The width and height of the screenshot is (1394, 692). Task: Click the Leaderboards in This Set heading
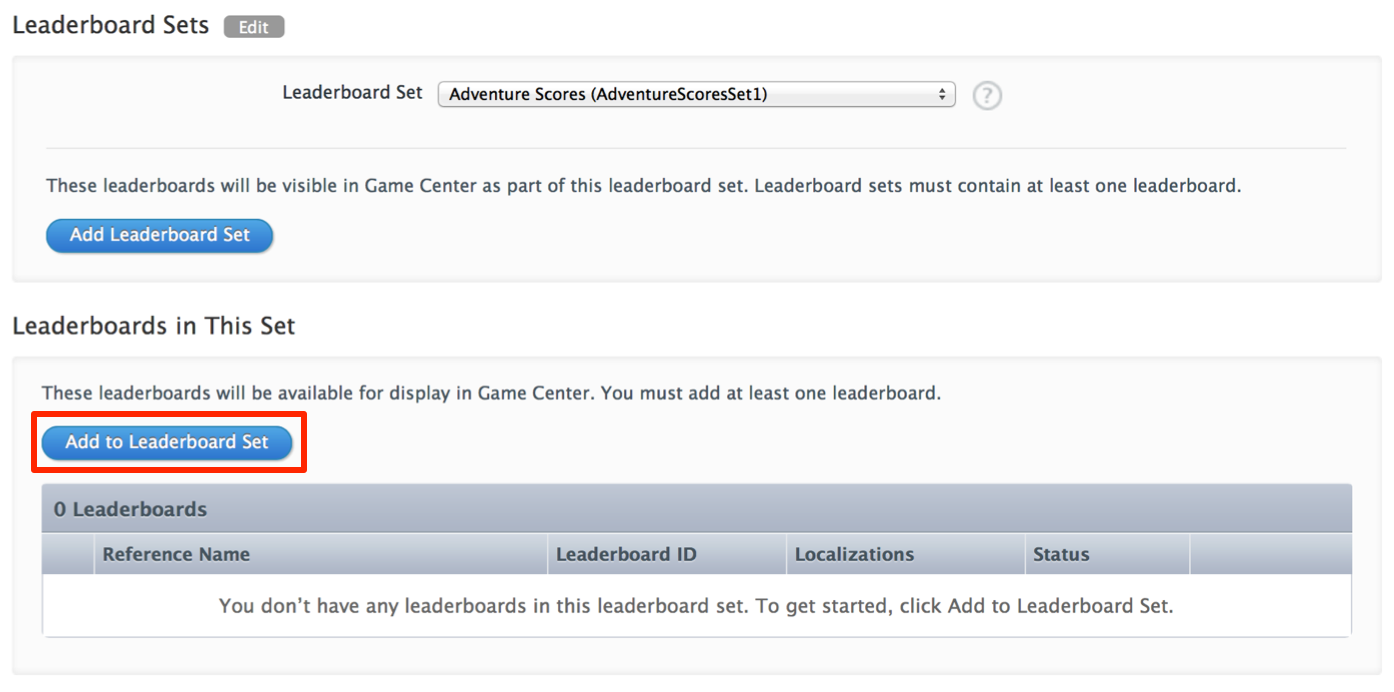[x=154, y=326]
